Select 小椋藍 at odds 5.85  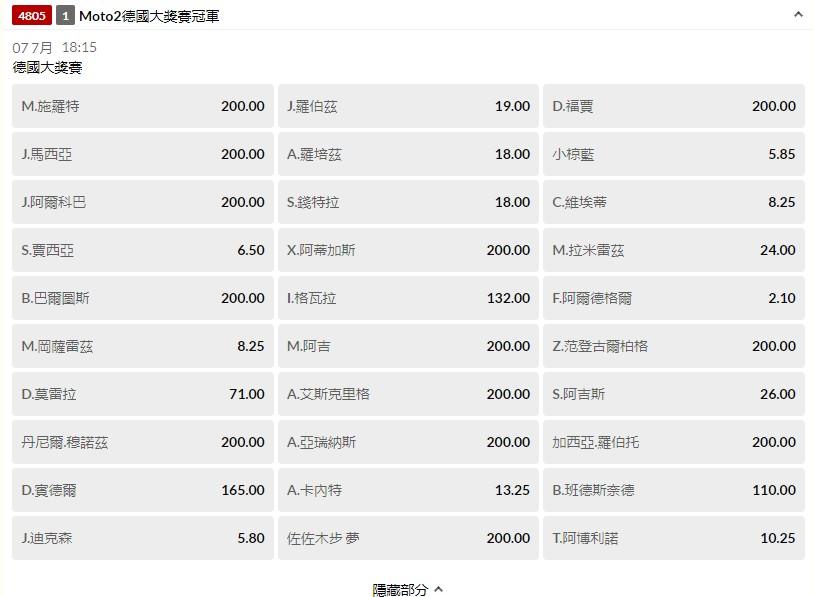click(674, 154)
